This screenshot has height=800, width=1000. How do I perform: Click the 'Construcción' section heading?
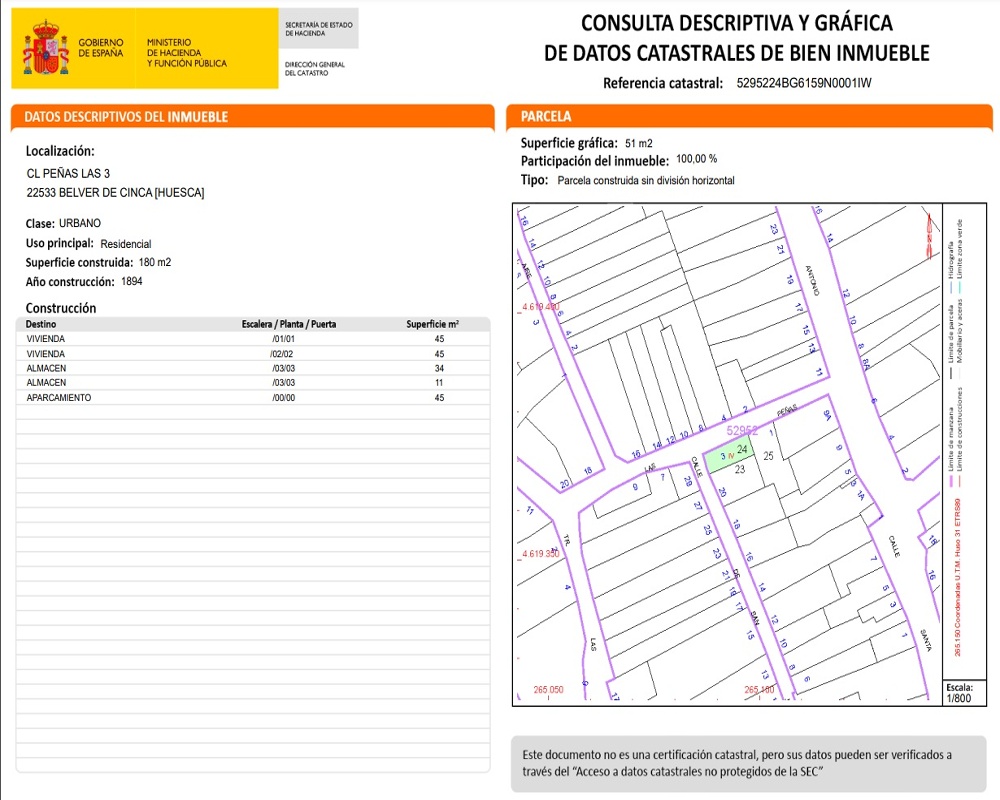point(61,308)
